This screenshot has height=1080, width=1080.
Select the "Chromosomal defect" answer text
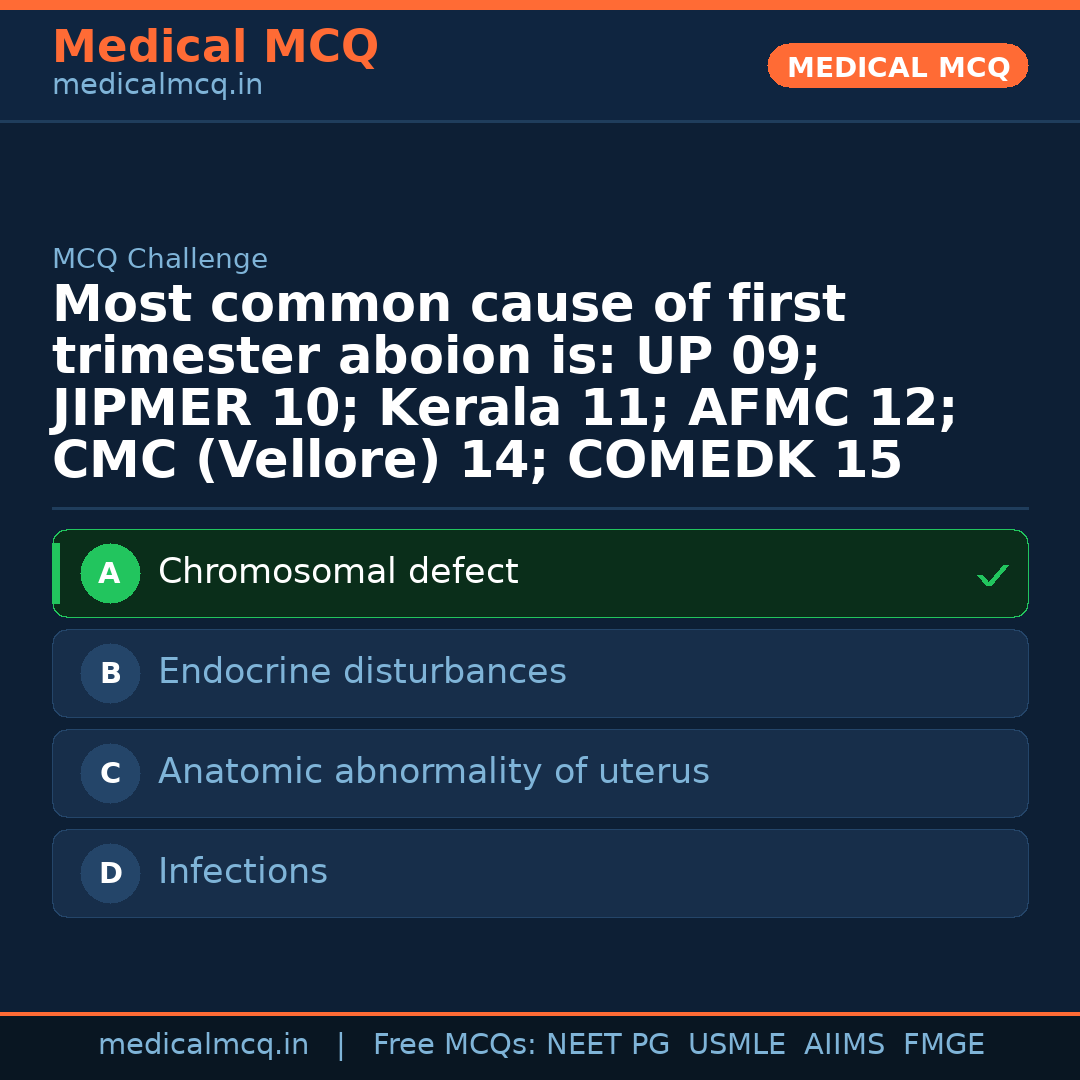click(338, 572)
